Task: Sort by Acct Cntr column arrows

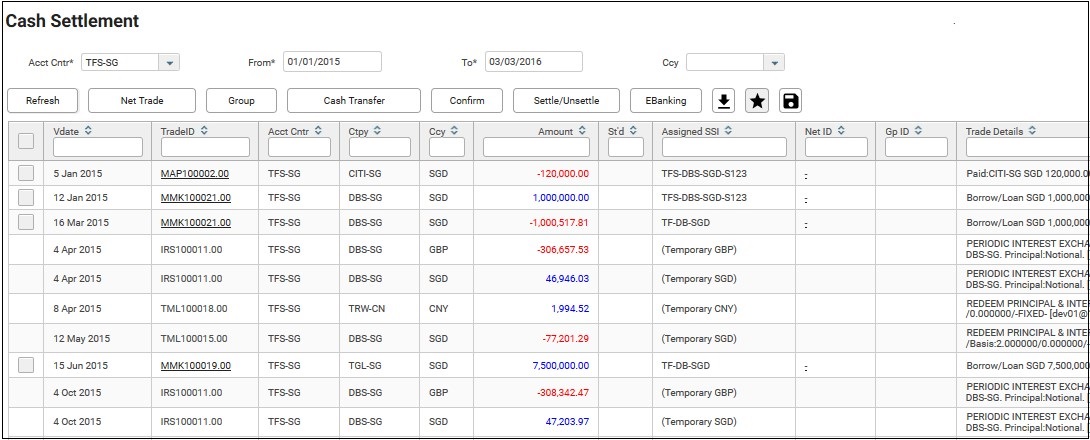Action: [x=318, y=131]
